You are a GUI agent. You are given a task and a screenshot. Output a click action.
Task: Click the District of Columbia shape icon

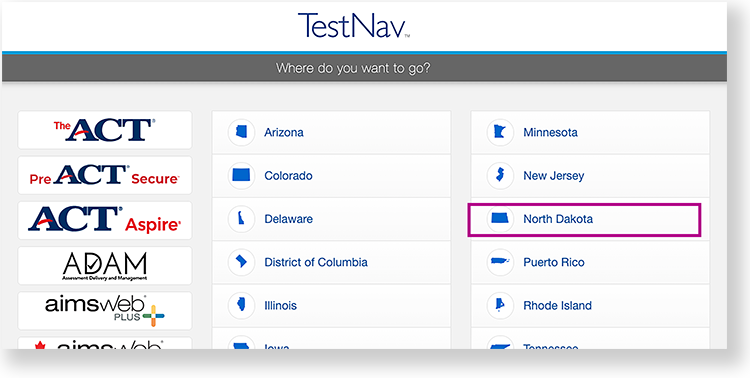pyautogui.click(x=242, y=262)
